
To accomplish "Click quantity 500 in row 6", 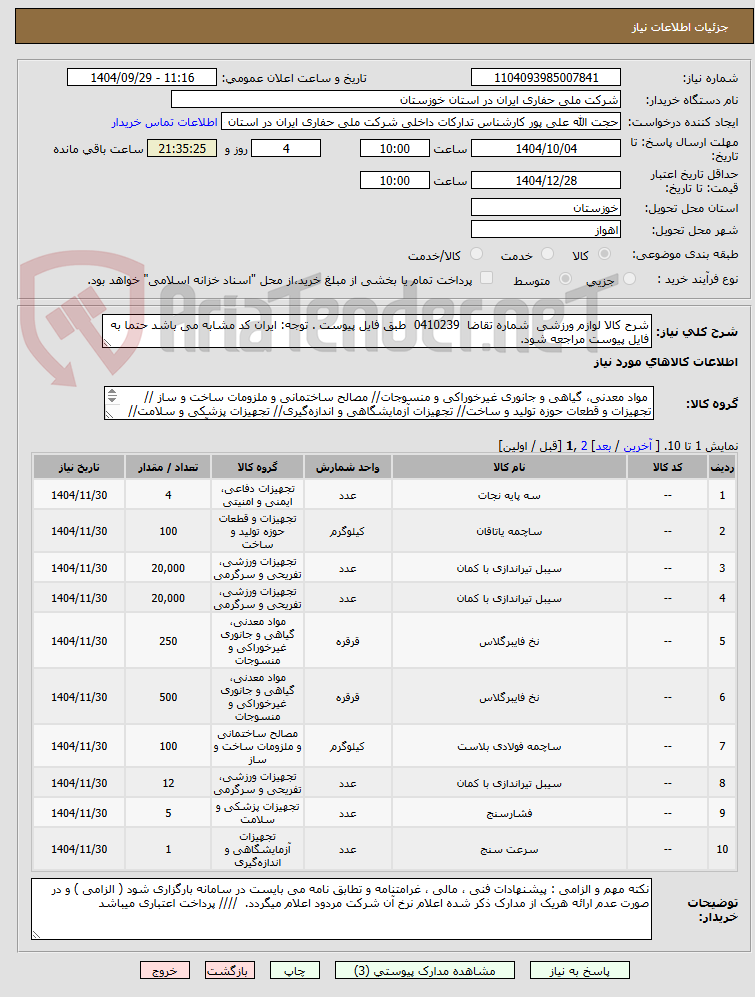I will click(x=168, y=698).
